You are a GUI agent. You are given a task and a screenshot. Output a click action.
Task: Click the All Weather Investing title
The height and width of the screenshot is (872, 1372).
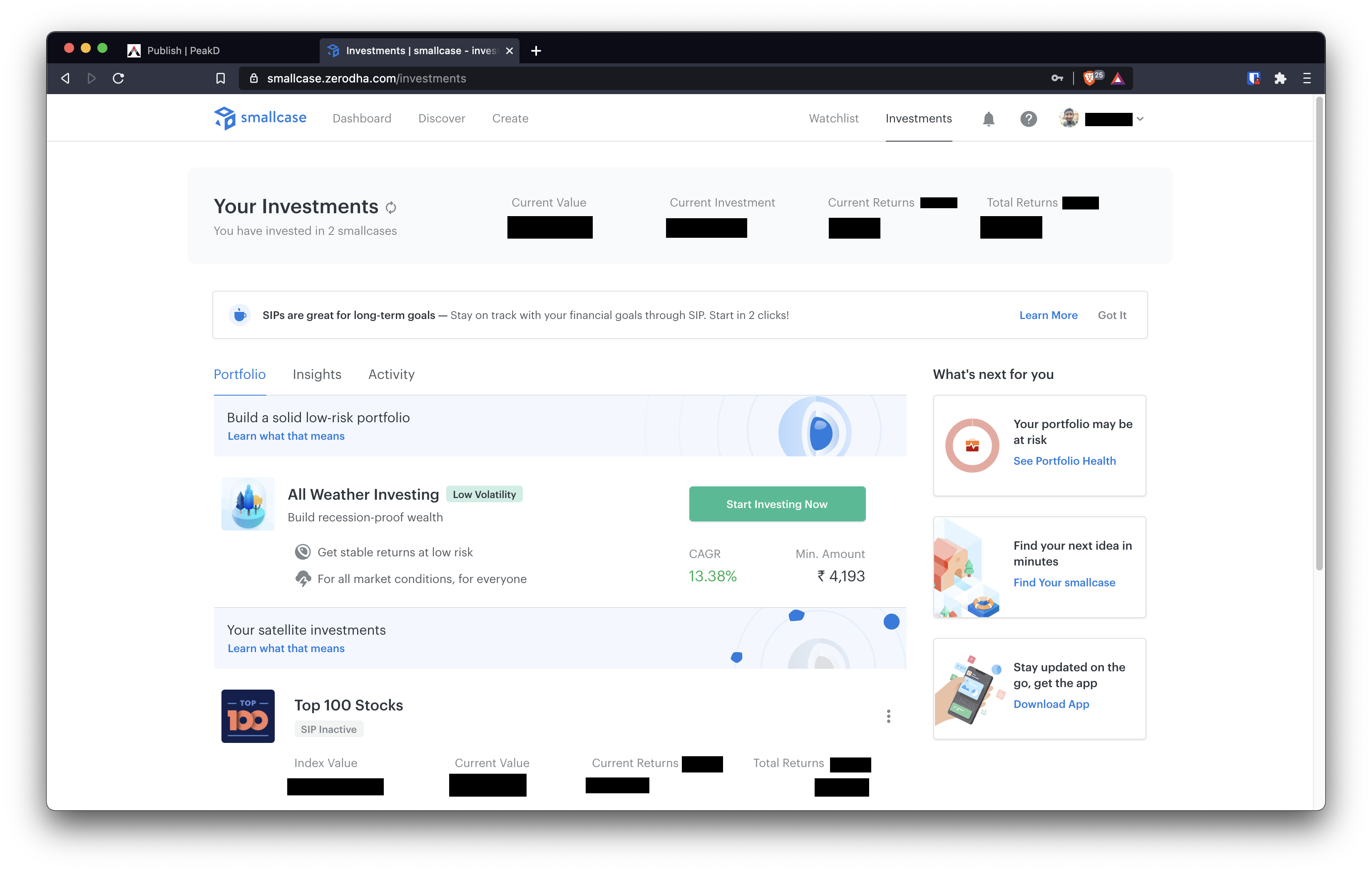tap(363, 494)
